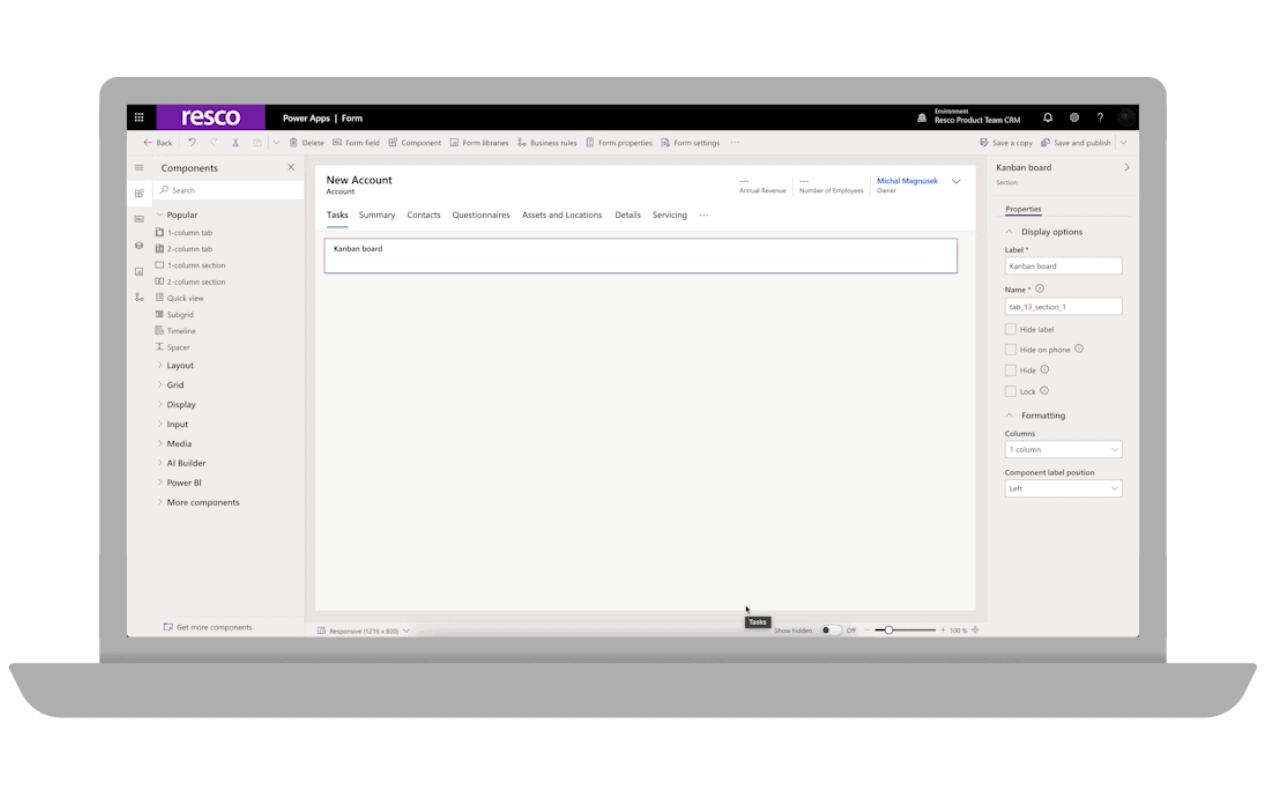Viewport: 1266px width, 800px height.
Task: Open Component label position dropdown
Action: (1063, 489)
